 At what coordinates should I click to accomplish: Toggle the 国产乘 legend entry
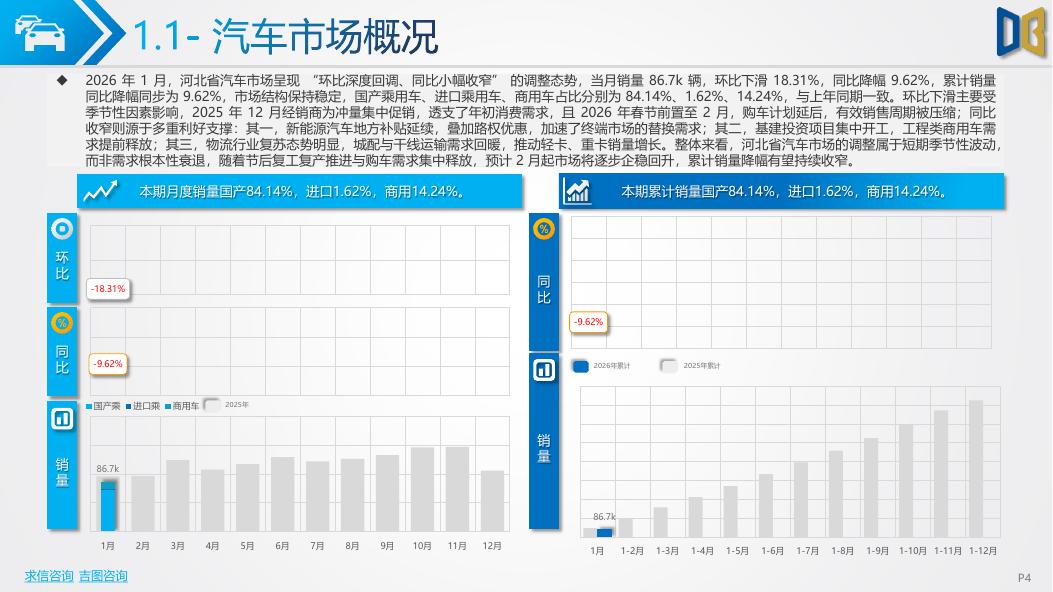tap(103, 406)
